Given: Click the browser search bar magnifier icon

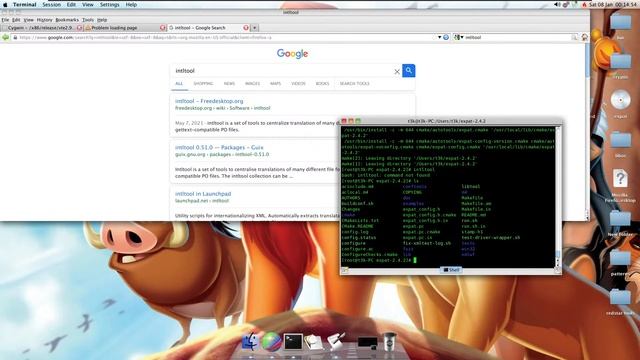Looking at the screenshot, I should (574, 38).
